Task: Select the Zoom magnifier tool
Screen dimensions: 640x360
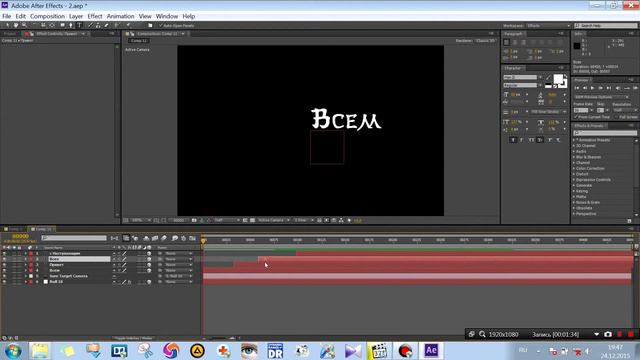Action: point(24,25)
